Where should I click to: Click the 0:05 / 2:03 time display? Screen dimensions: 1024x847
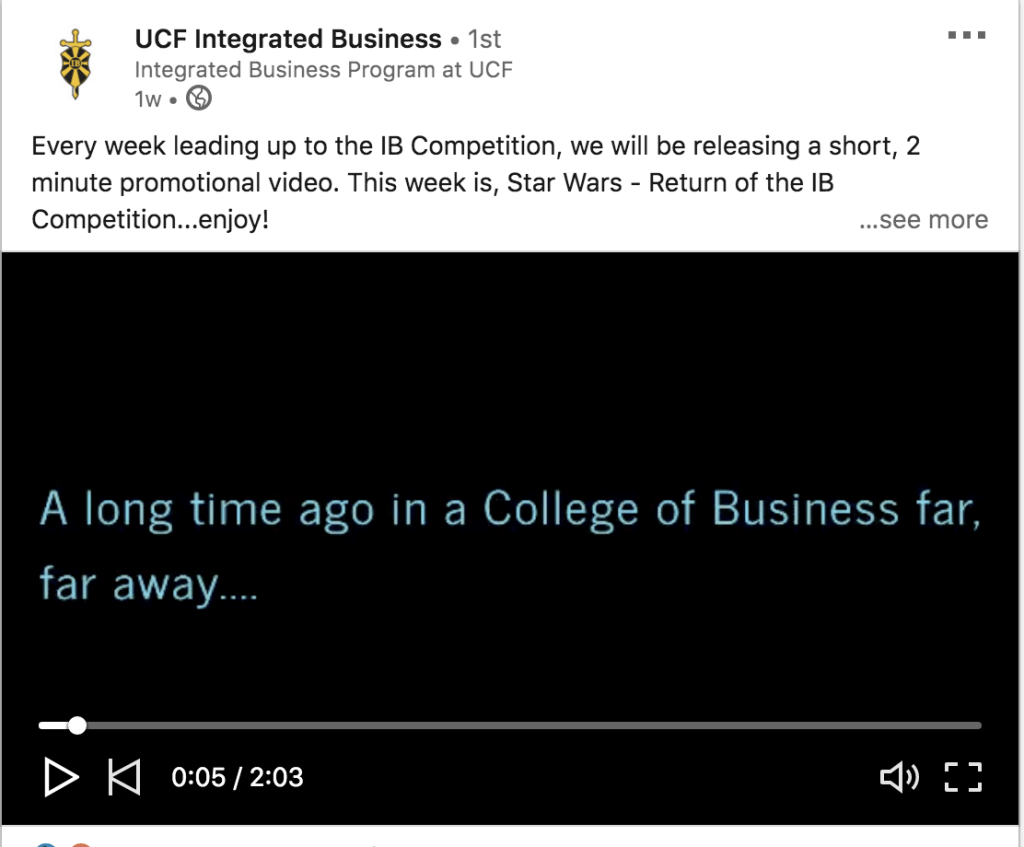[x=237, y=777]
